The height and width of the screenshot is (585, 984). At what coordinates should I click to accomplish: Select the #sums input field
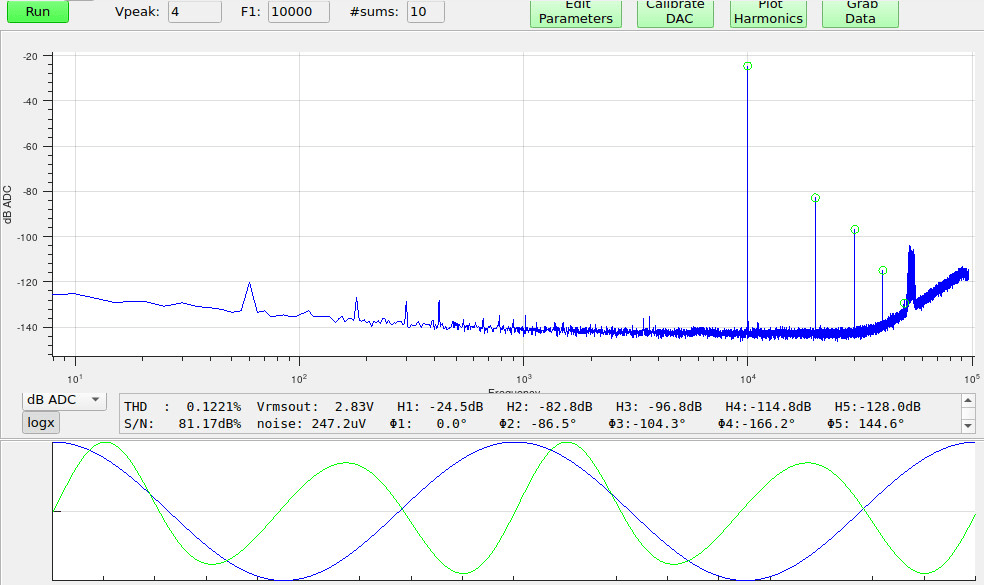pyautogui.click(x=425, y=11)
